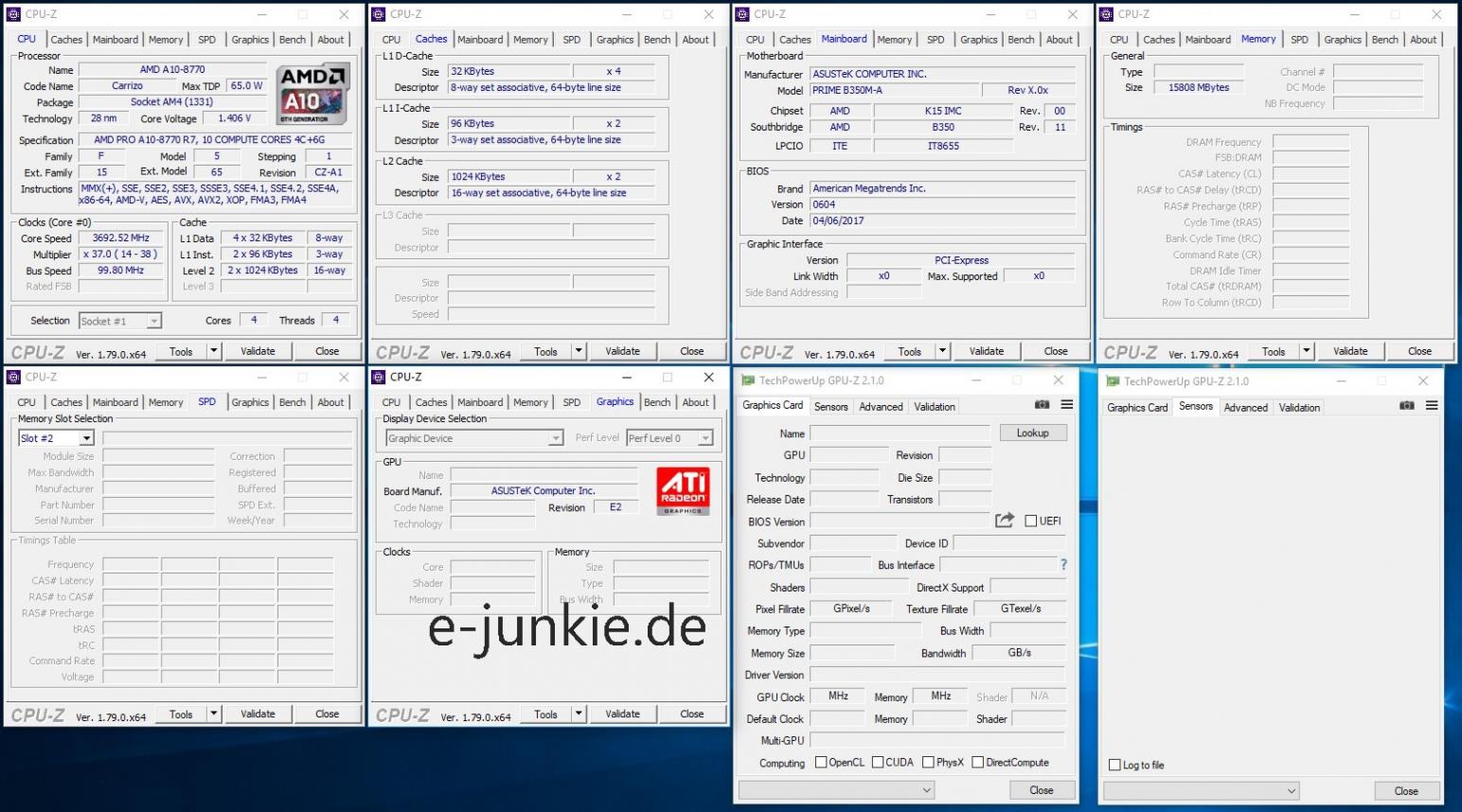The image size is (1462, 812).
Task: Open the Graphic Device display dropdown
Action: tap(474, 438)
